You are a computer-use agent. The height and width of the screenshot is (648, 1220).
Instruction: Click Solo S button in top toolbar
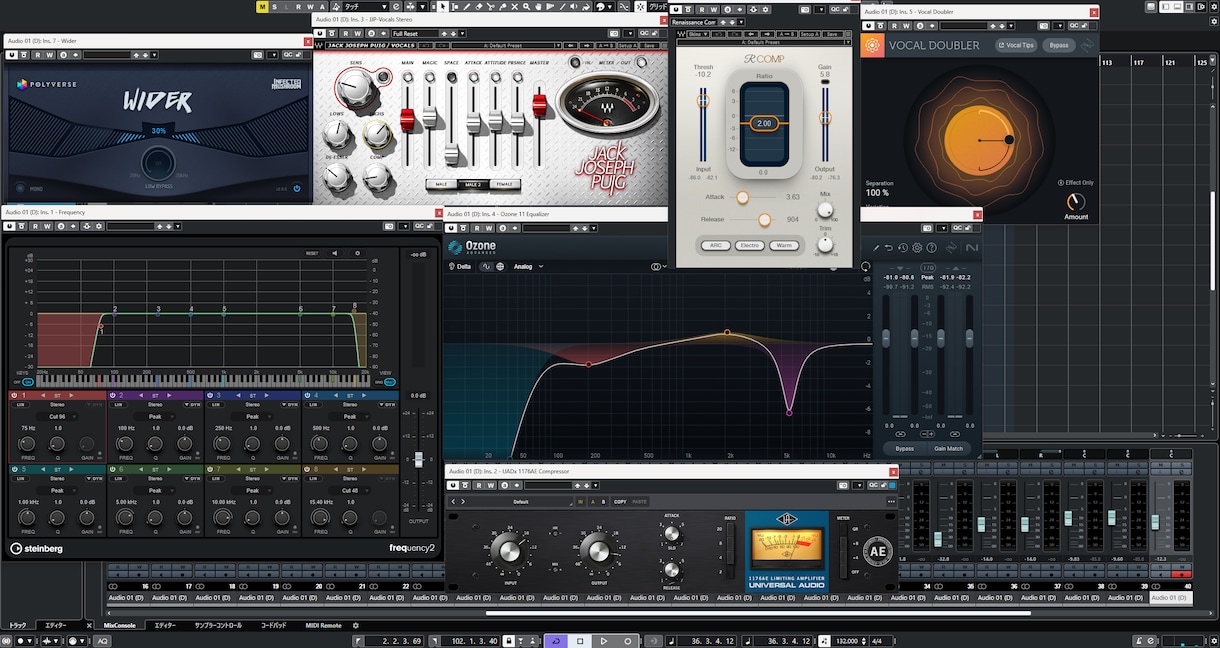coord(274,6)
